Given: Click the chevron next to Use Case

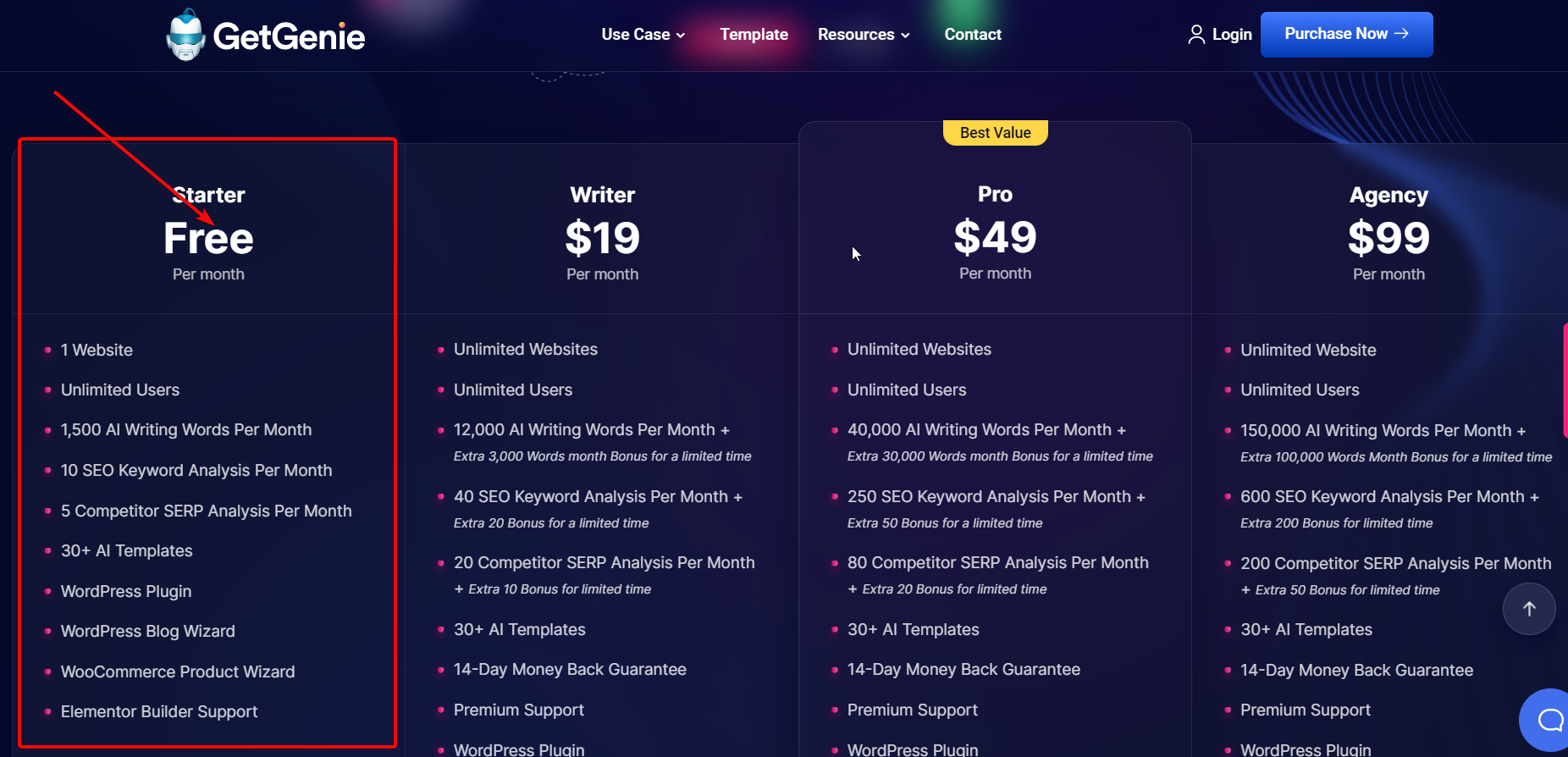Looking at the screenshot, I should coord(680,35).
